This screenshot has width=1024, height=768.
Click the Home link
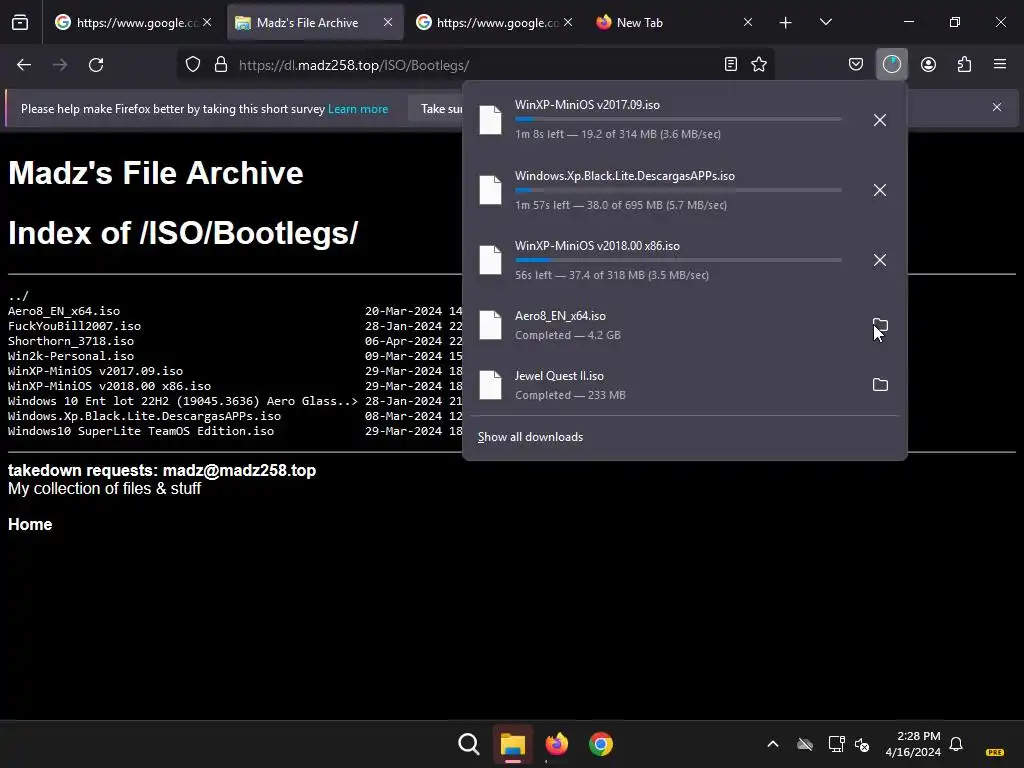coord(30,524)
